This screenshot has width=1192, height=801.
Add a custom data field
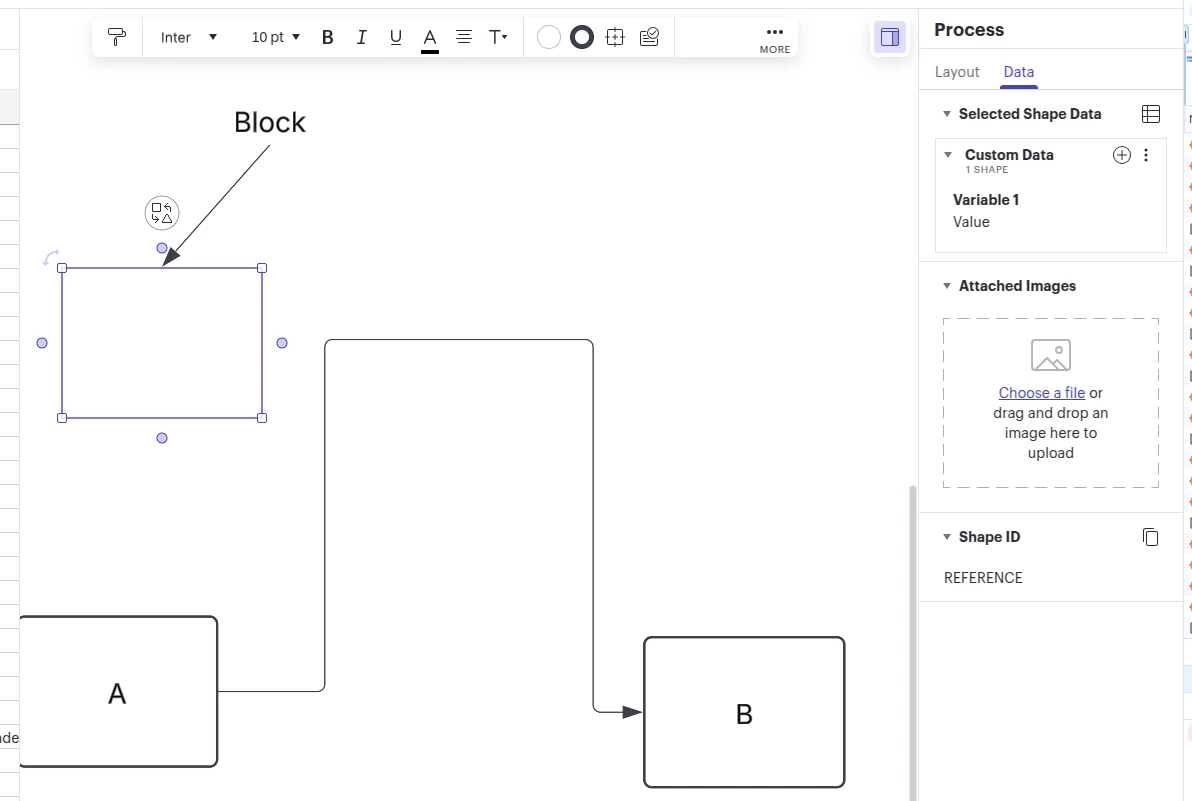tap(1122, 155)
